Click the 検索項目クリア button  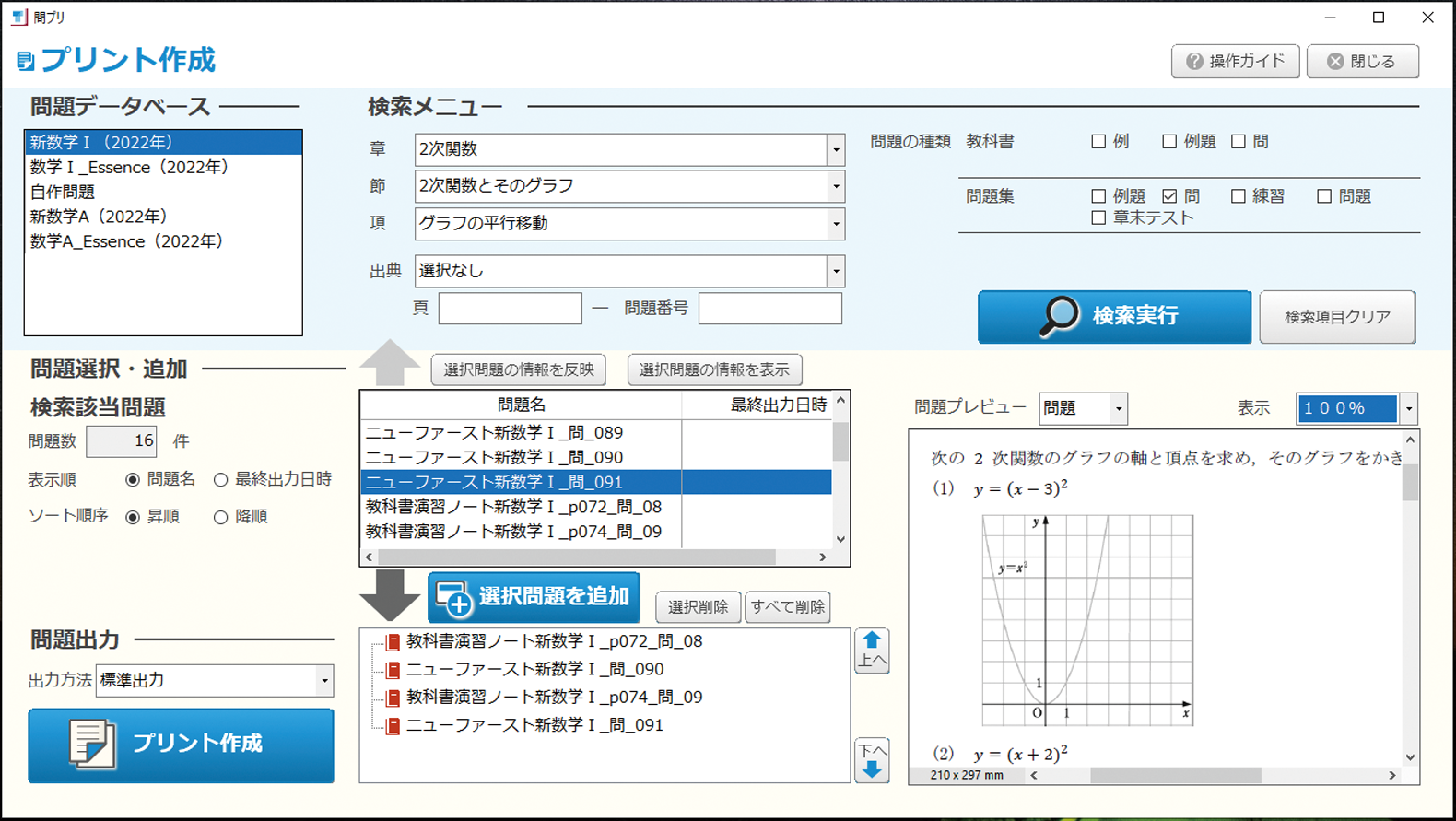1336,317
